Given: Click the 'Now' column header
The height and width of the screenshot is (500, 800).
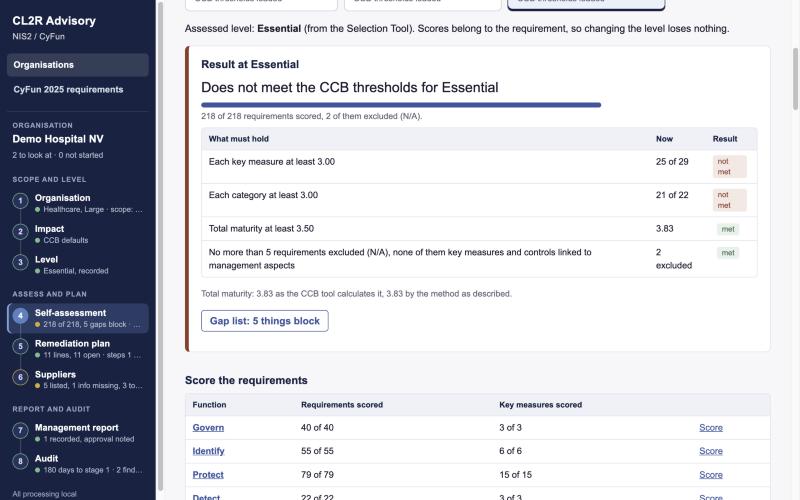Looking at the screenshot, I should click(664, 139).
